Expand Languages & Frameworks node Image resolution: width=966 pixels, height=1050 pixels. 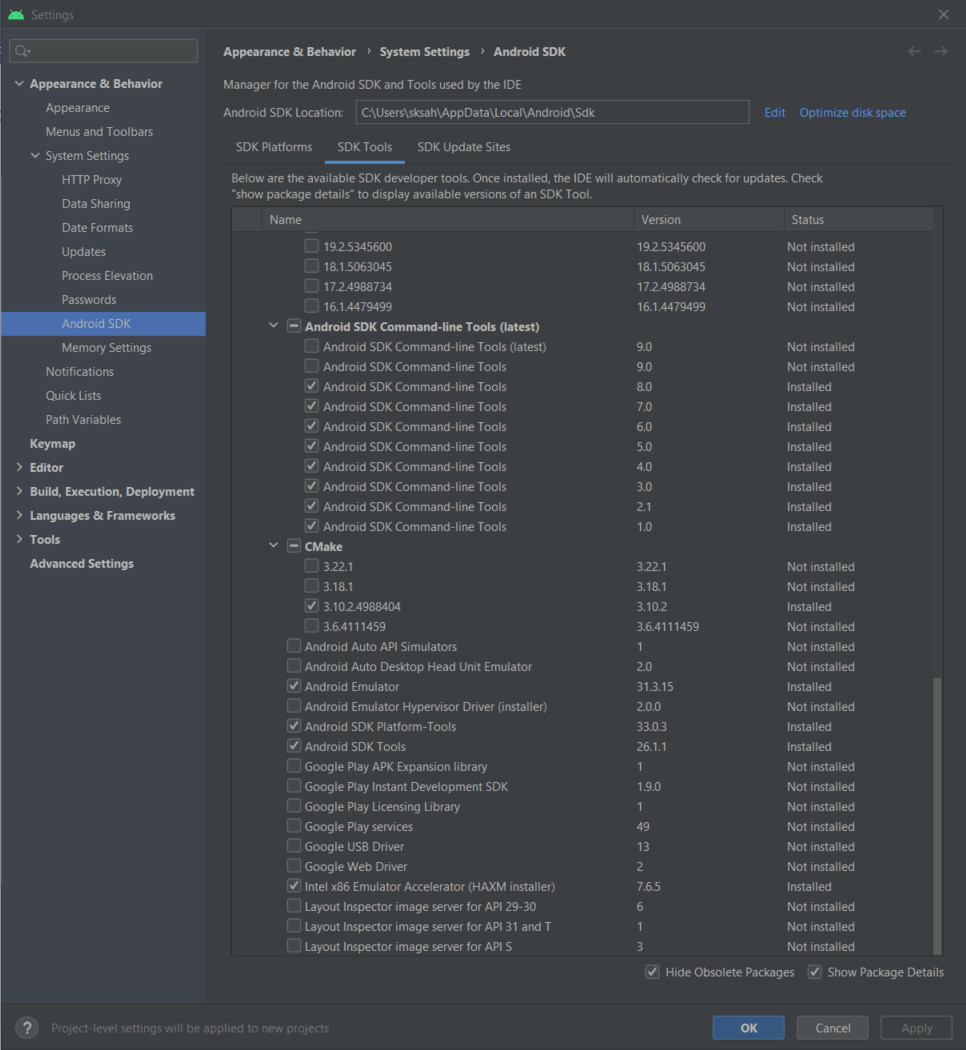click(19, 515)
